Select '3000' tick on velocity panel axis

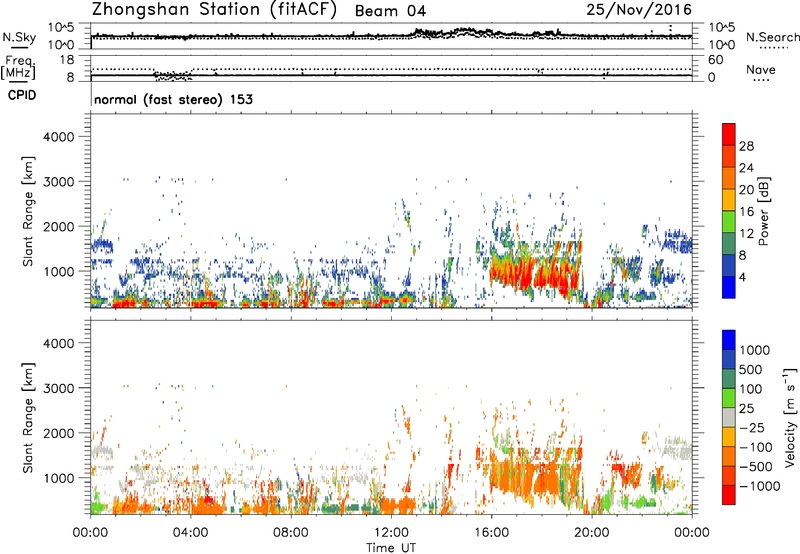[x=58, y=388]
